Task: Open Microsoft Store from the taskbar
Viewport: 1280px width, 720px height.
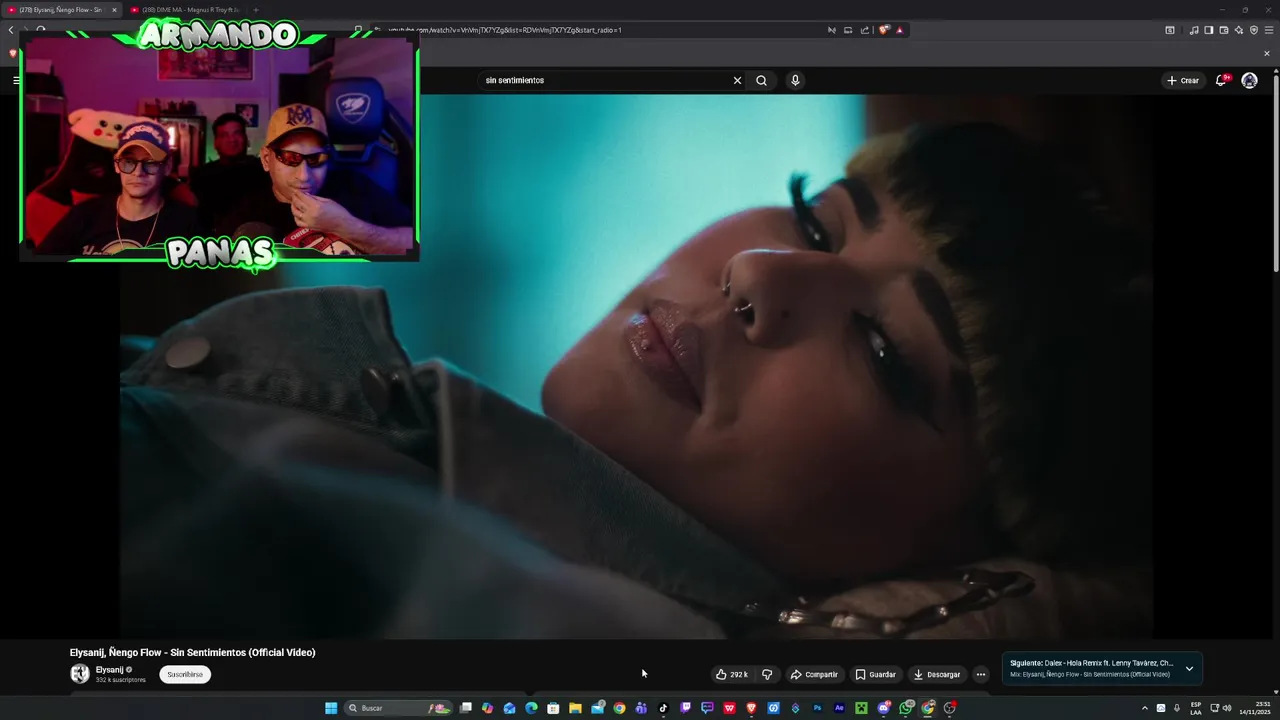Action: tap(553, 708)
